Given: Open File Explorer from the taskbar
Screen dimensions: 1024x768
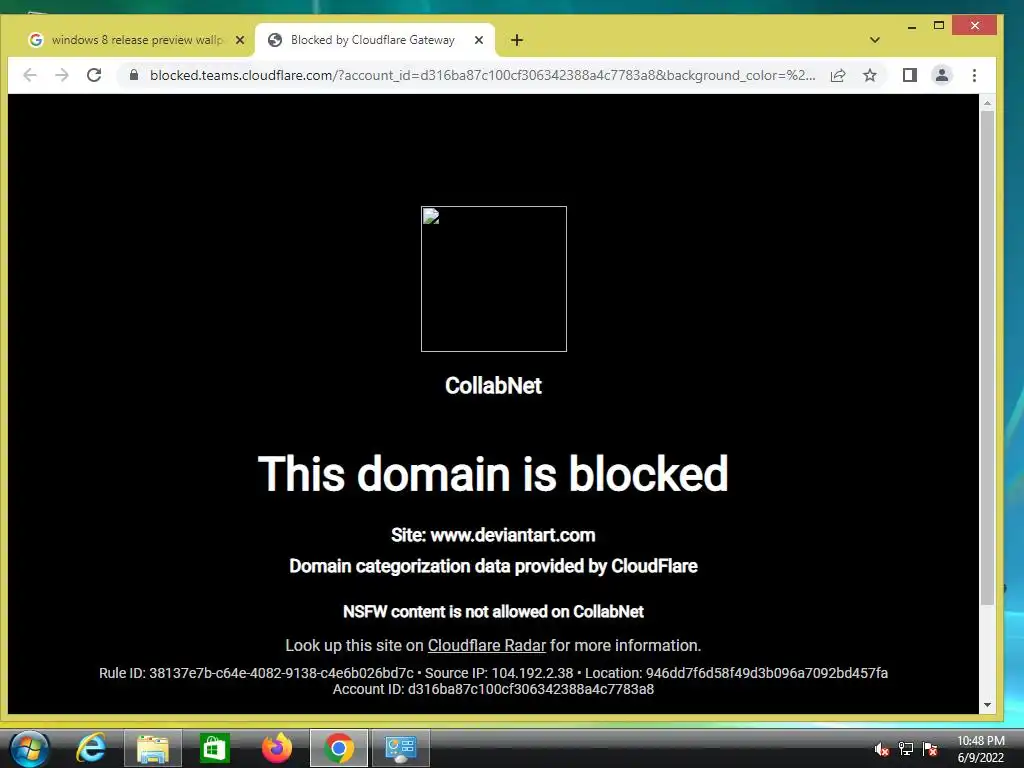Looking at the screenshot, I should 153,748.
